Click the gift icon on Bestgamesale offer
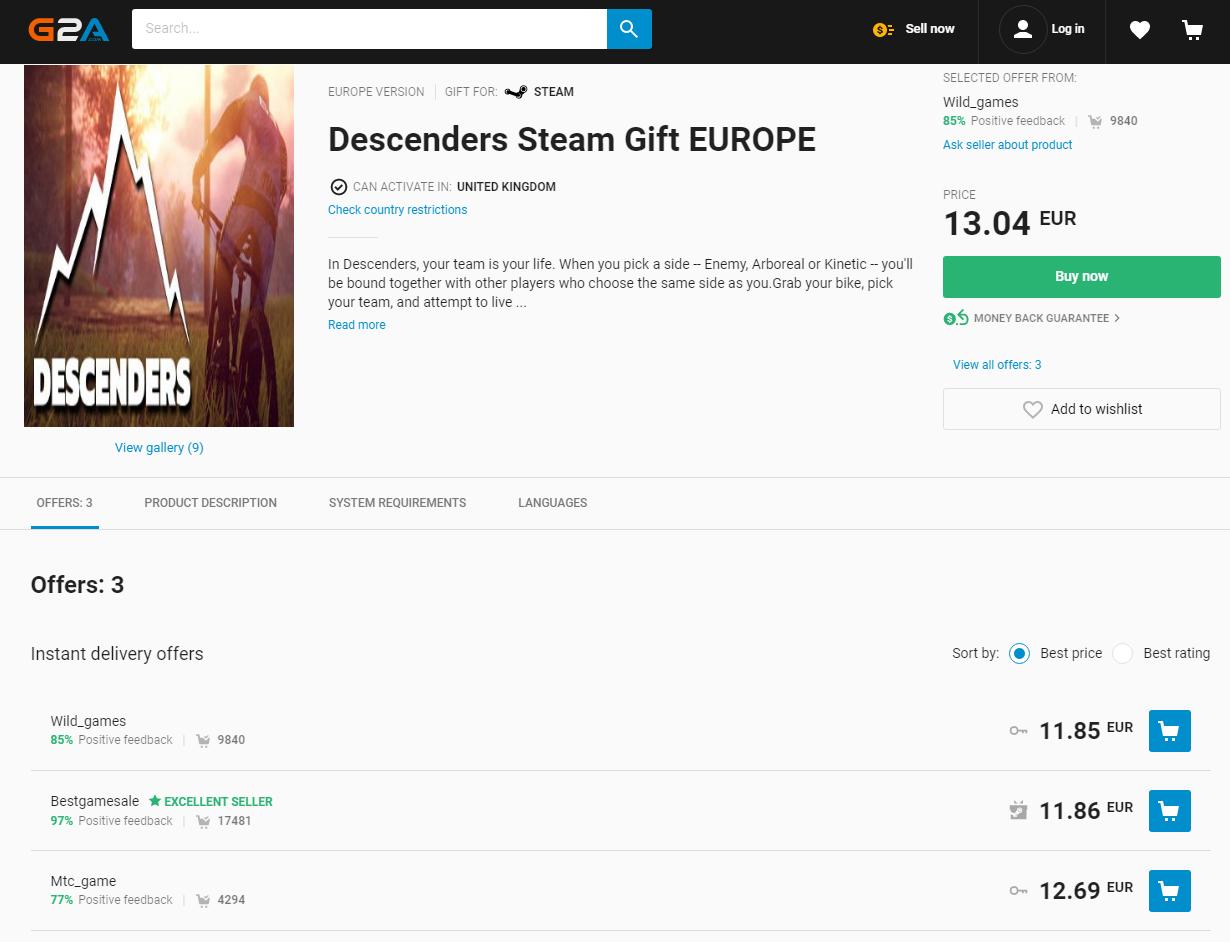Screen dimensions: 1230x942 pos(1018,810)
